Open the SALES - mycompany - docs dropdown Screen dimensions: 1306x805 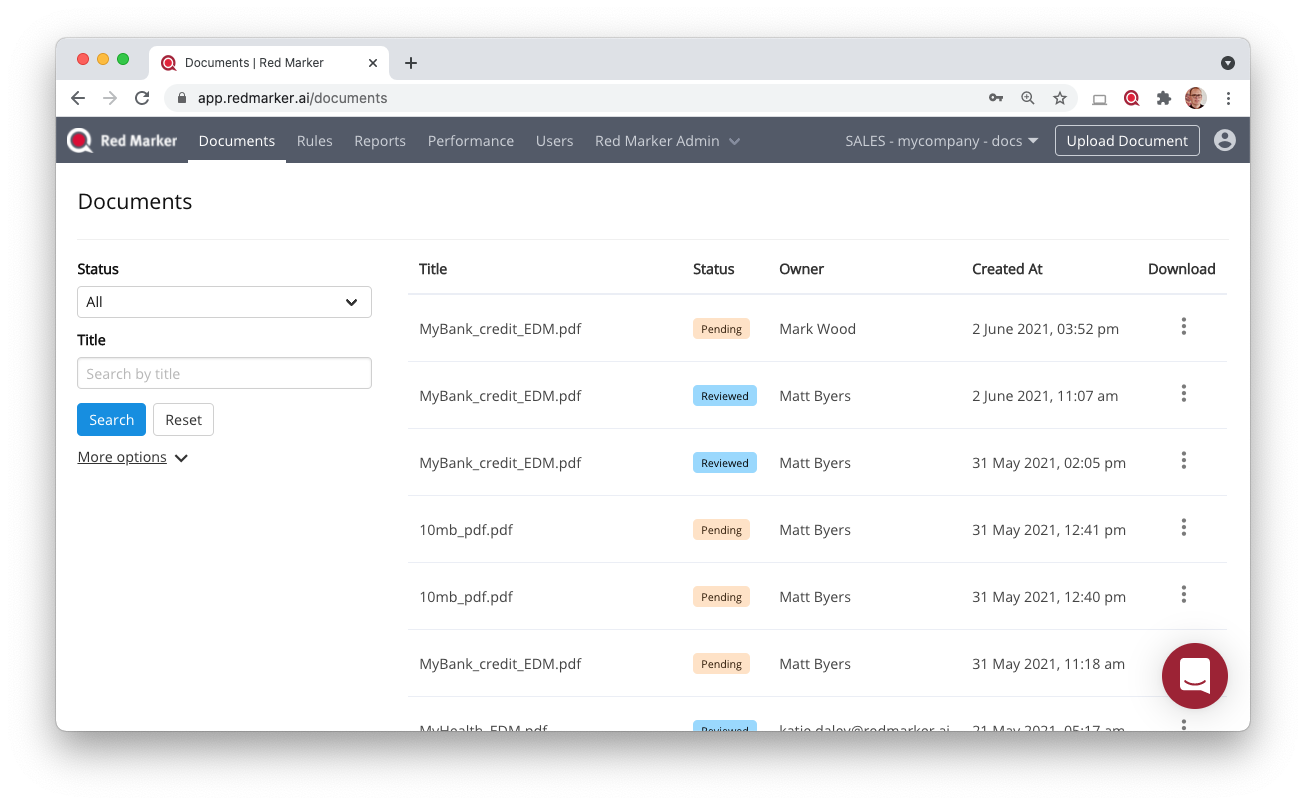pos(942,141)
